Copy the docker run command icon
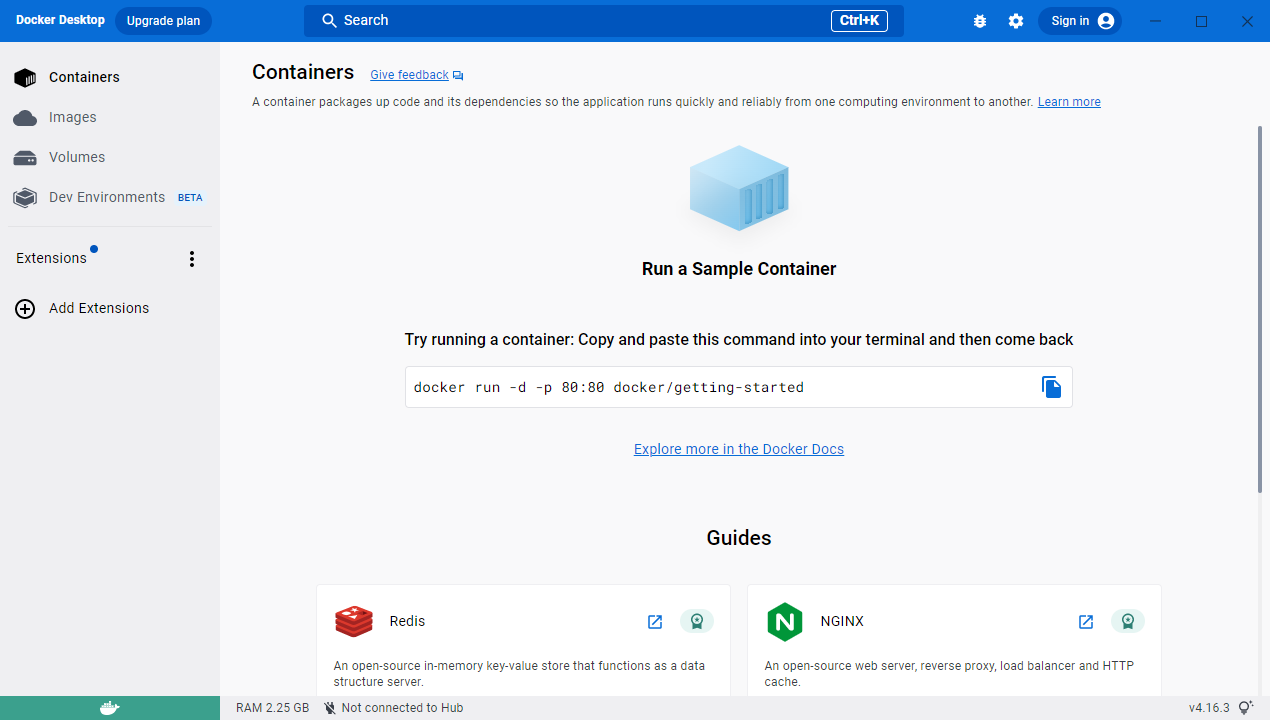1270x720 pixels. 1051,387
